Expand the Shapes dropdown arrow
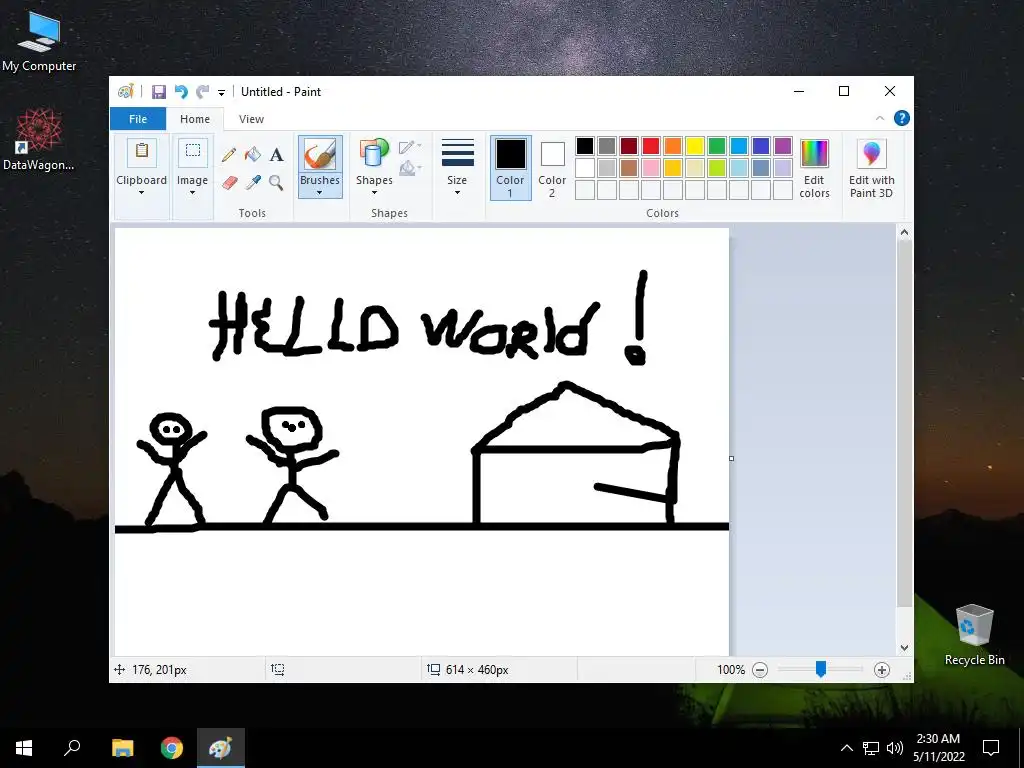This screenshot has width=1024, height=768. (x=374, y=193)
